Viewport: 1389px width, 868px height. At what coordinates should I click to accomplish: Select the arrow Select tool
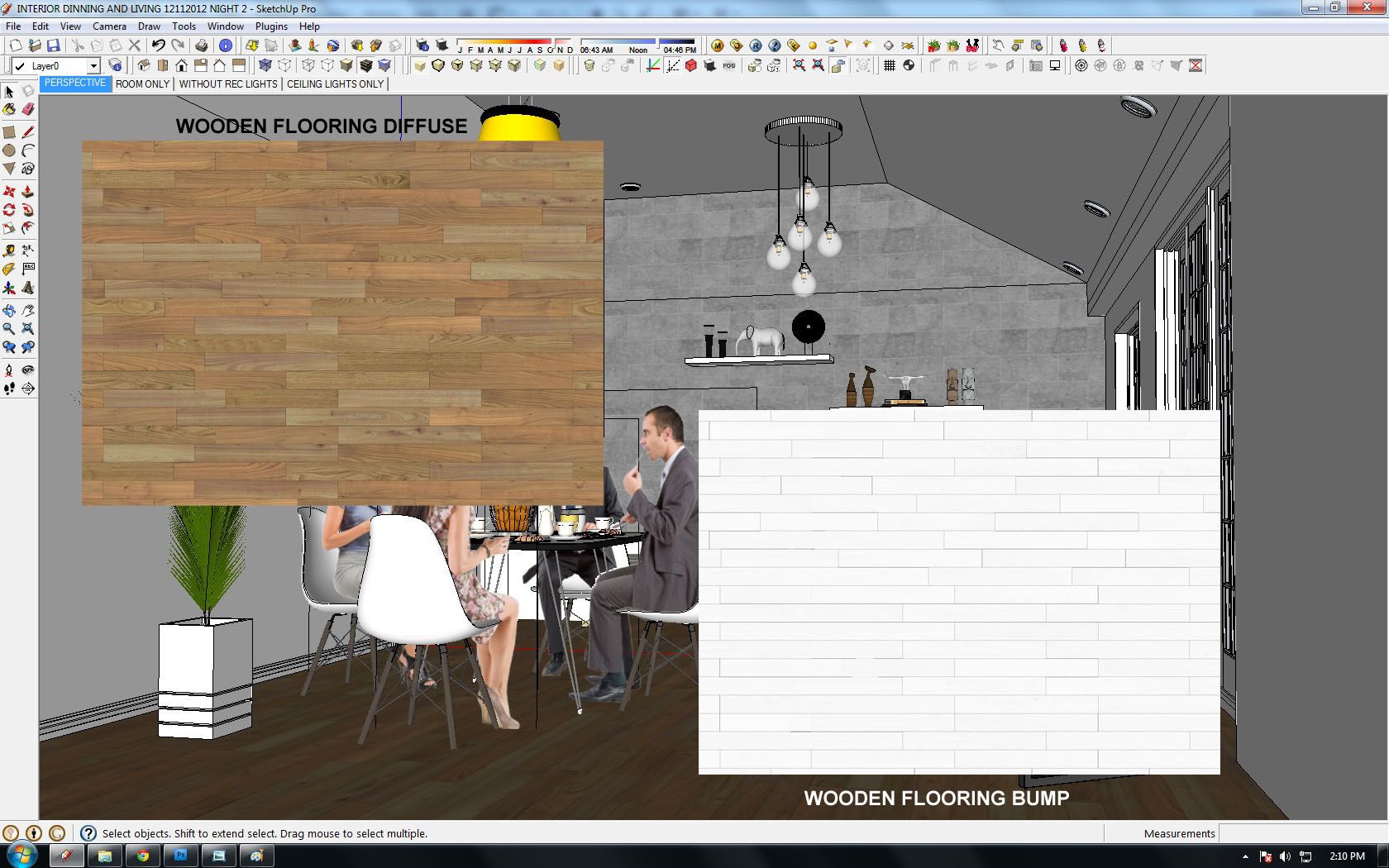[x=9, y=92]
